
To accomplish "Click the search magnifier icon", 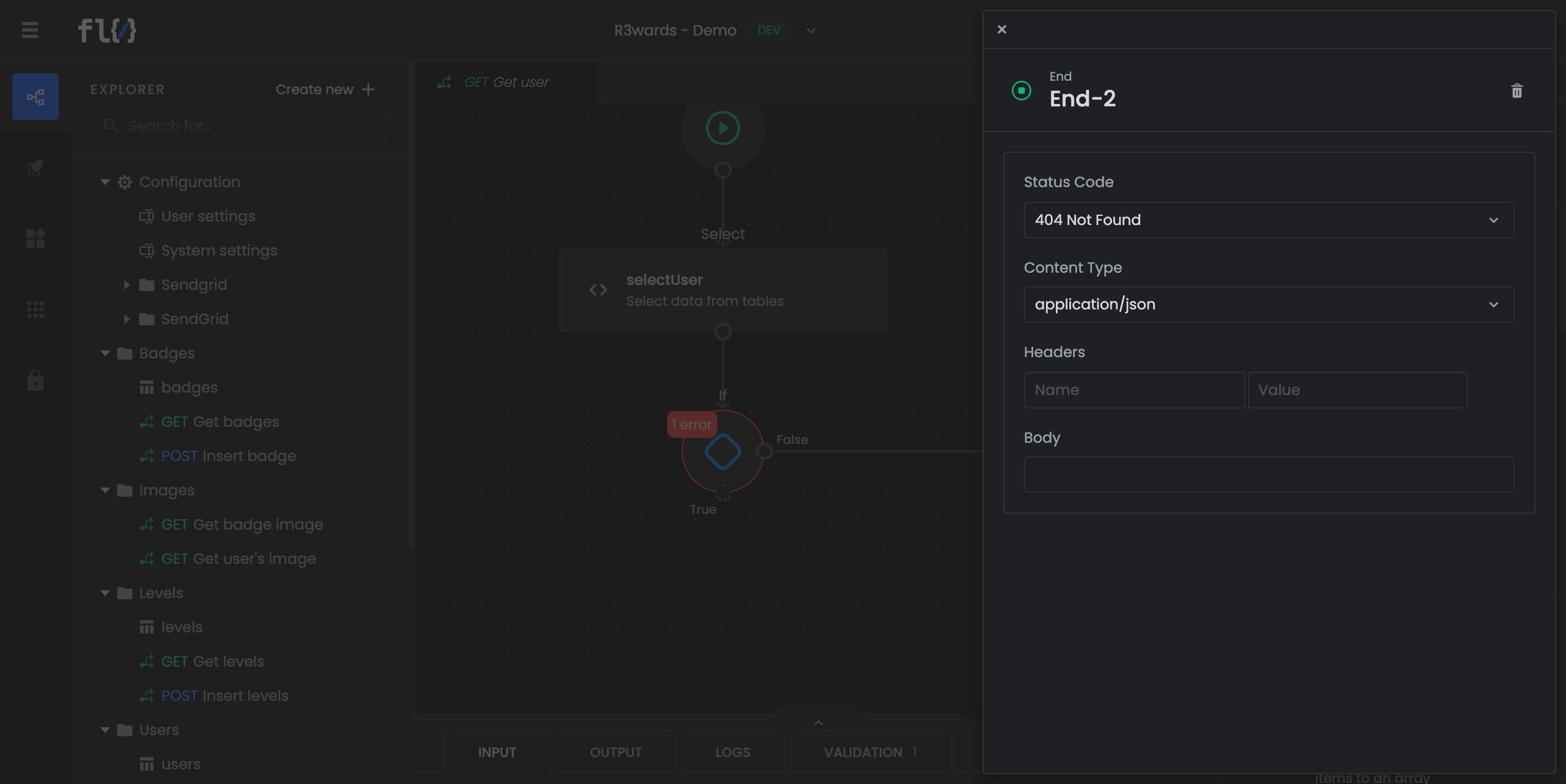I will [x=111, y=126].
